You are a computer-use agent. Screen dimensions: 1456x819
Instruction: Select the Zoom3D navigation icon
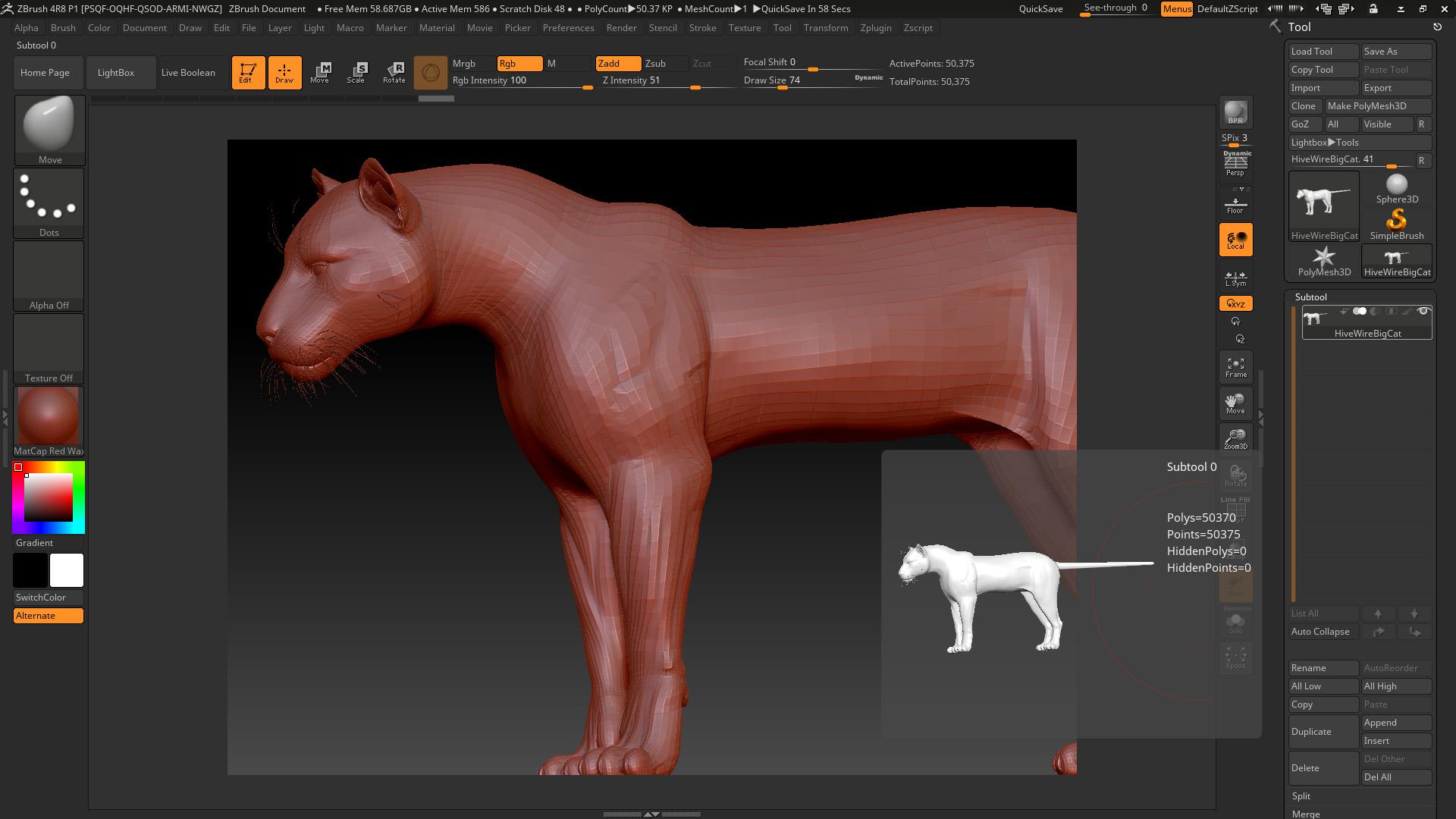click(x=1235, y=439)
